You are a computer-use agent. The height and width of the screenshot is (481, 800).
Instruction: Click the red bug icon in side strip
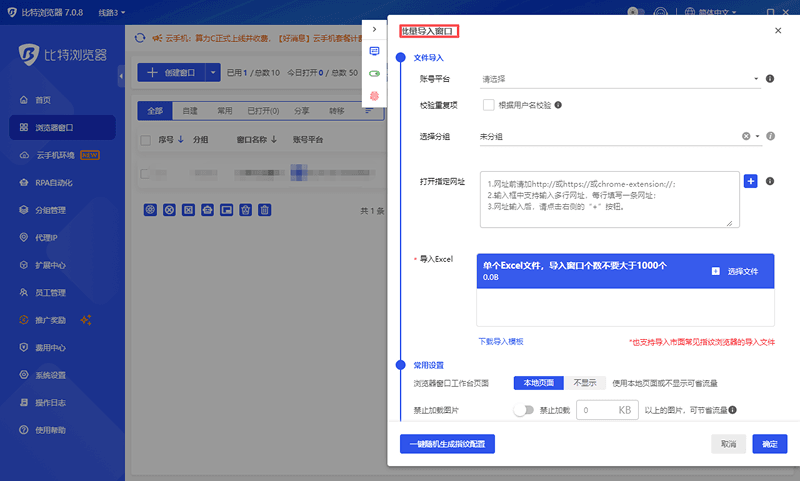pos(374,96)
